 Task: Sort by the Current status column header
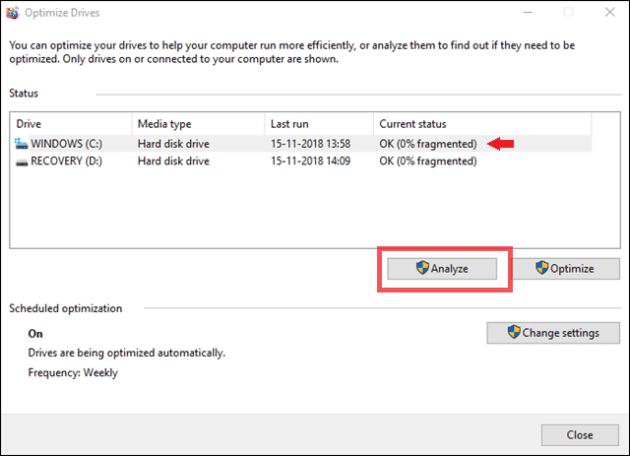pyautogui.click(x=483, y=124)
